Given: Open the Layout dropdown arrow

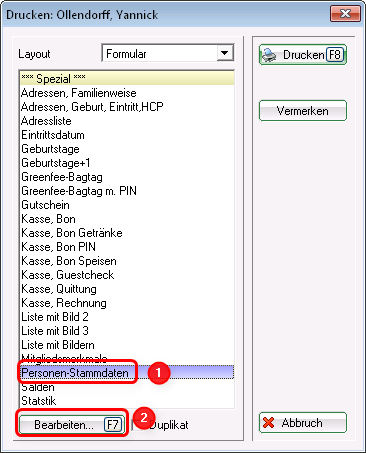Looking at the screenshot, I should 225,53.
